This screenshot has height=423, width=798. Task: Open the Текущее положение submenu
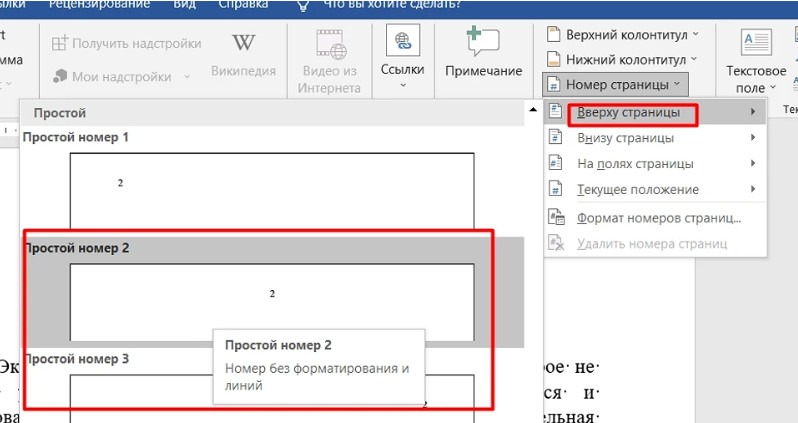point(637,190)
